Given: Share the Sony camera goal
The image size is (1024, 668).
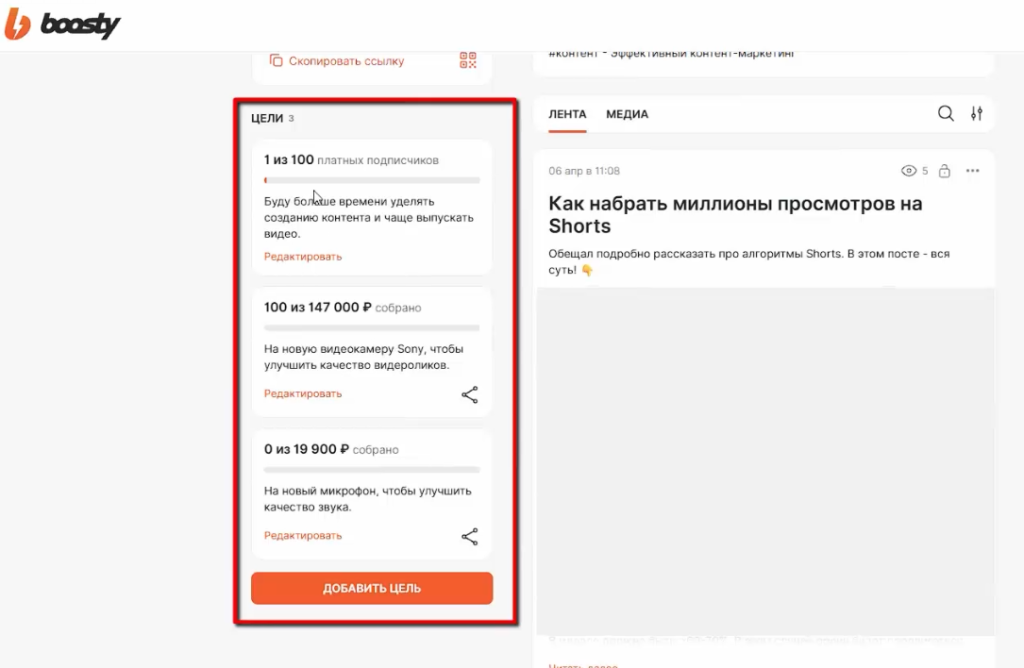Looking at the screenshot, I should click(470, 394).
